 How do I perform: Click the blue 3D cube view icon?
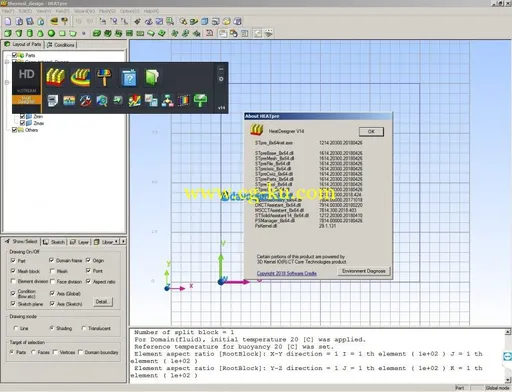[x=205, y=22]
